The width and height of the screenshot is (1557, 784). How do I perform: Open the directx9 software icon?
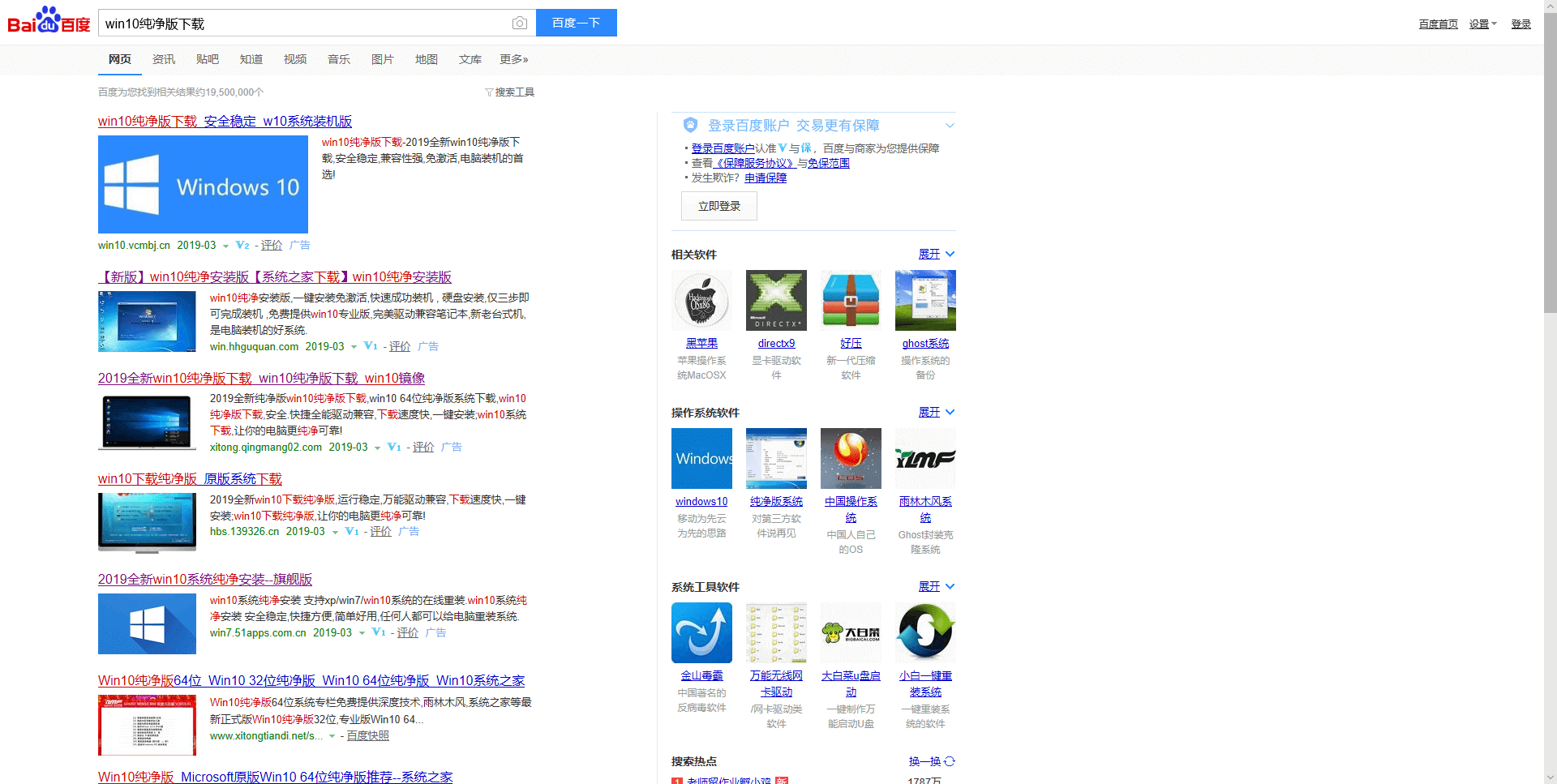tap(776, 301)
